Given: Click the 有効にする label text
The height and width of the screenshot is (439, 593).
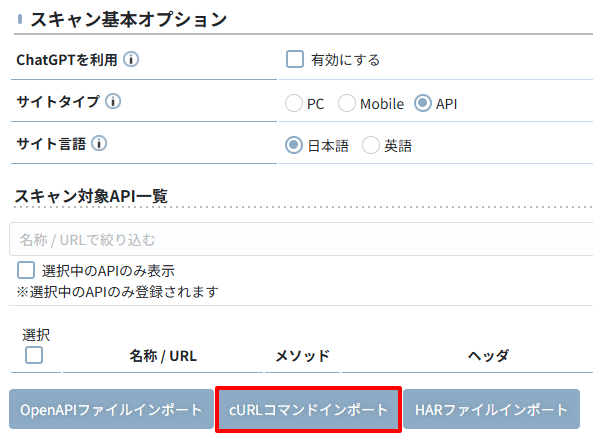Looking at the screenshot, I should (345, 60).
